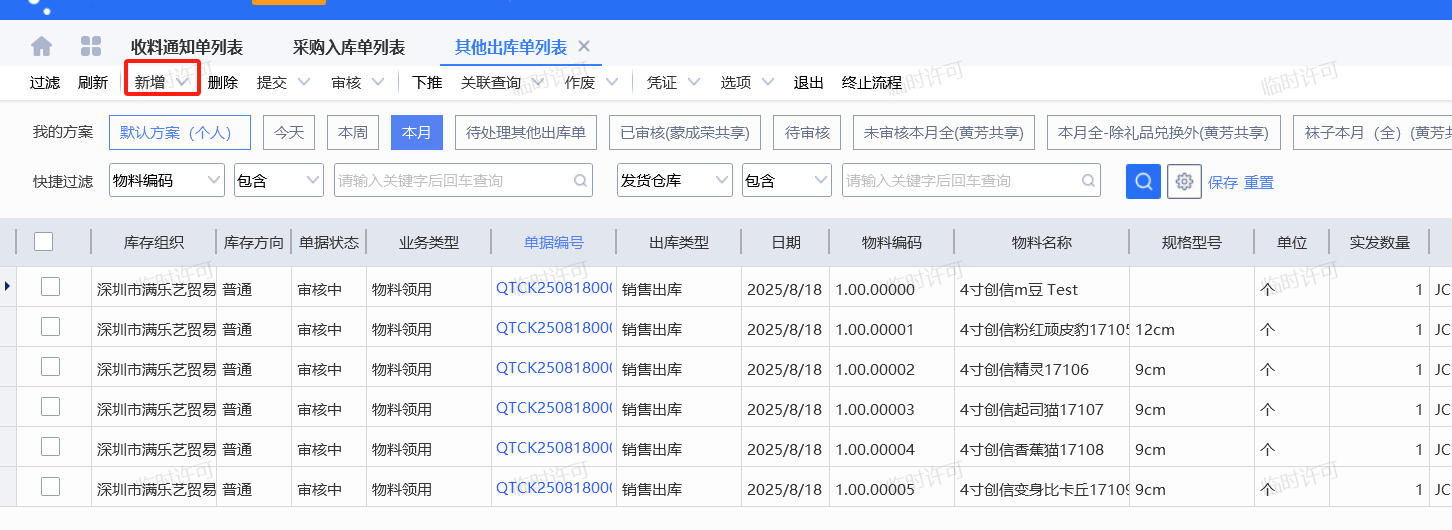Image resolution: width=1452 pixels, height=530 pixels.
Task: Click the 刷新 toolbar item
Action: coord(93,82)
